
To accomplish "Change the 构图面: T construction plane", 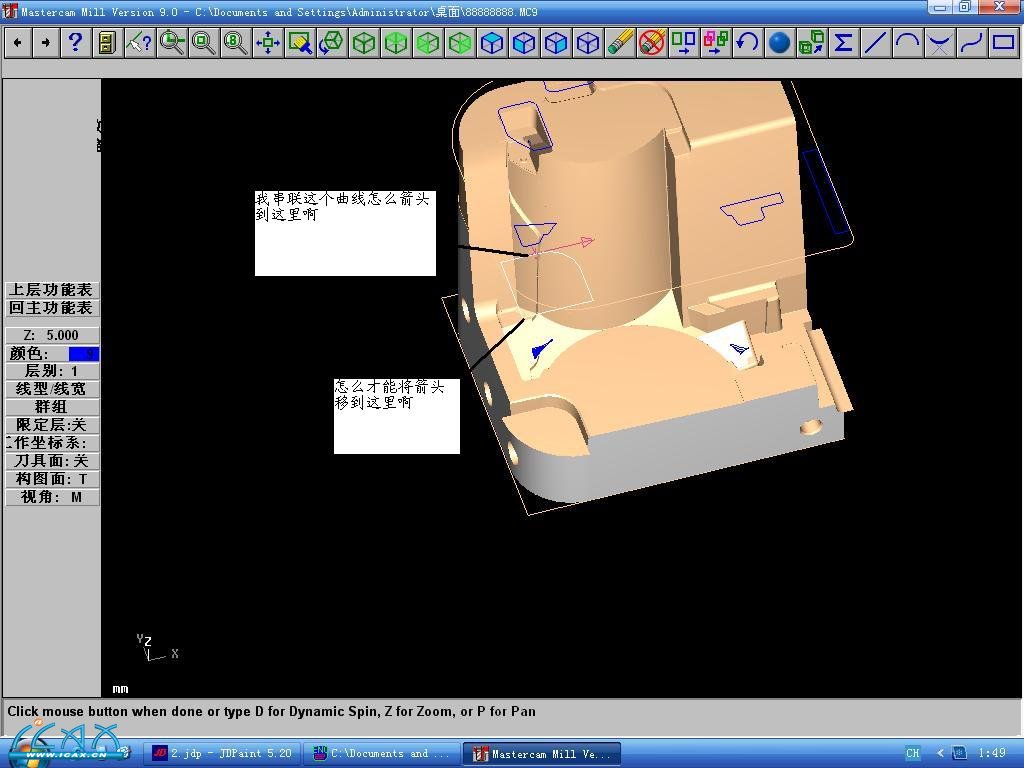I will coord(52,479).
